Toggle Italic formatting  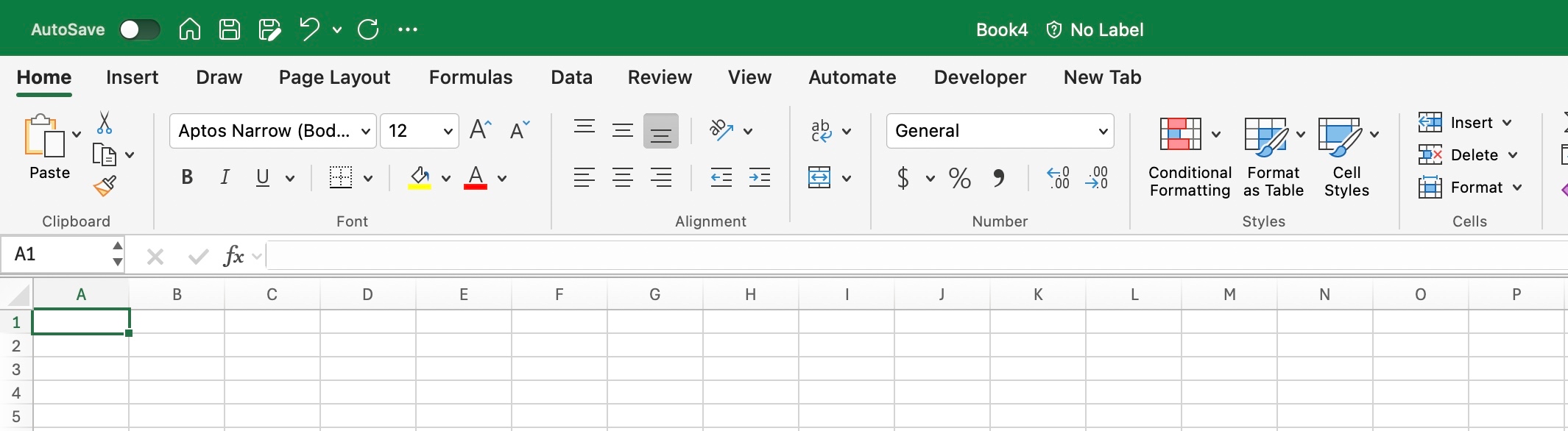coord(225,177)
